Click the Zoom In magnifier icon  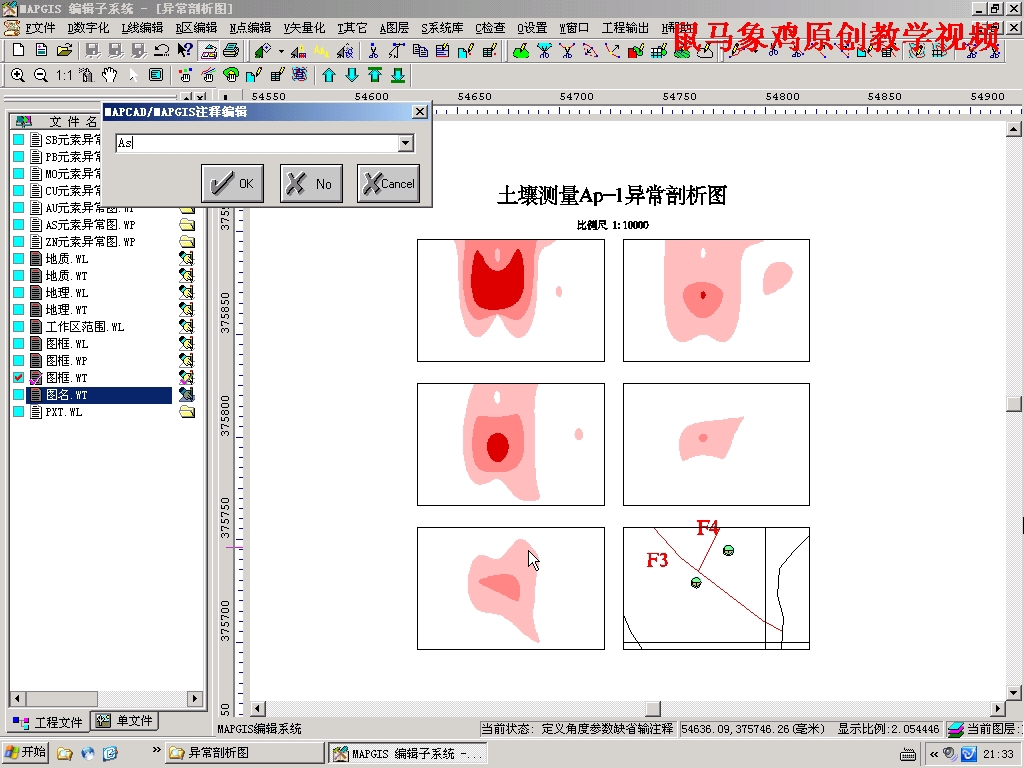pos(18,75)
